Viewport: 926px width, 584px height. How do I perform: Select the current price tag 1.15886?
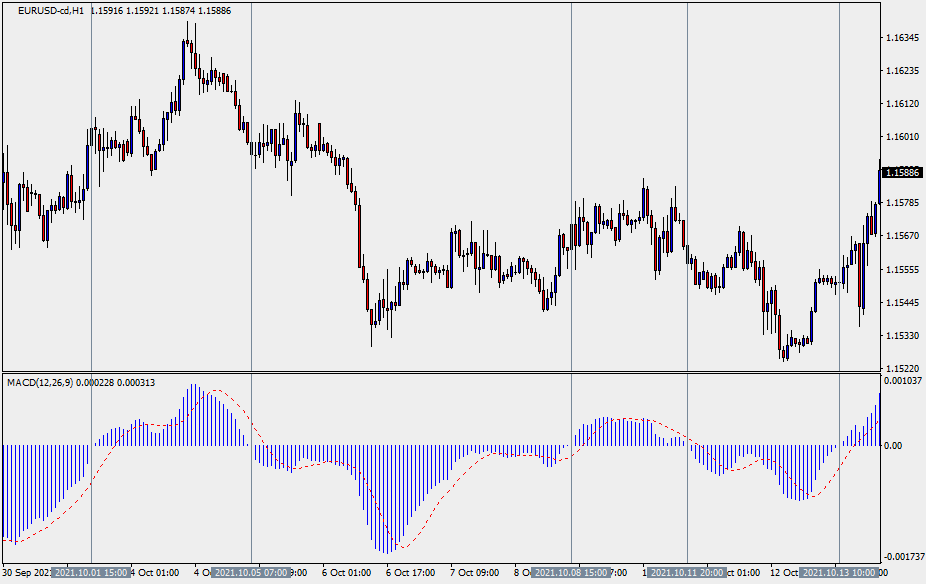pos(901,173)
